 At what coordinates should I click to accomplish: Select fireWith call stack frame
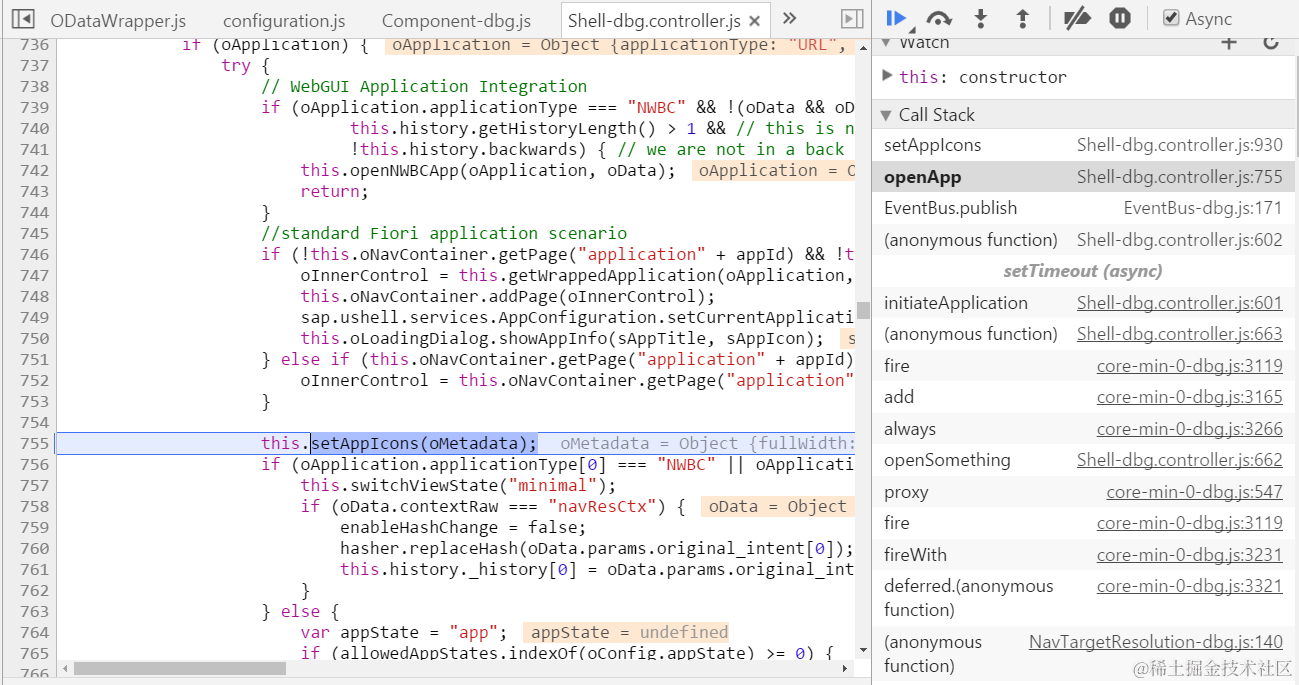(x=1083, y=555)
